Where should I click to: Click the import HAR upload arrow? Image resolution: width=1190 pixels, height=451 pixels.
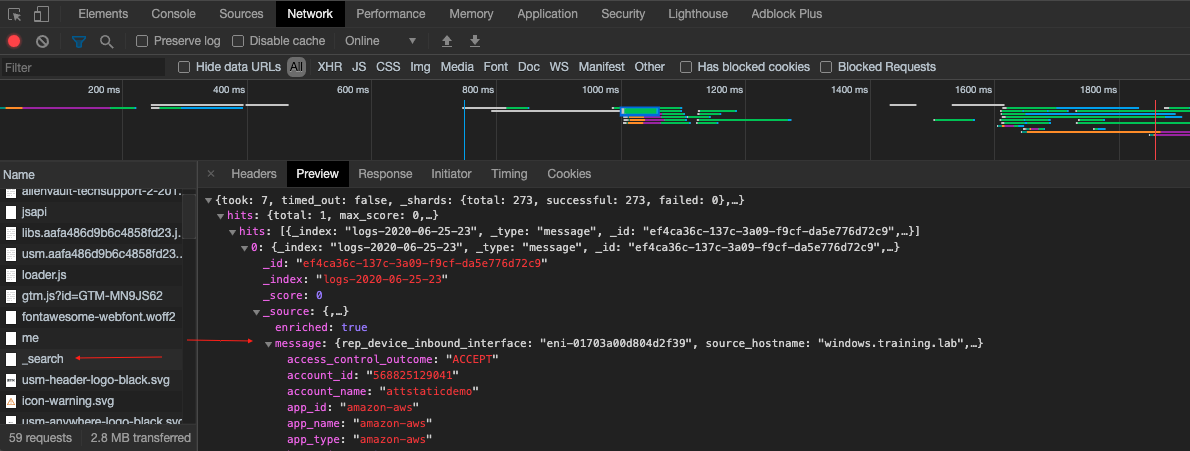tap(447, 41)
